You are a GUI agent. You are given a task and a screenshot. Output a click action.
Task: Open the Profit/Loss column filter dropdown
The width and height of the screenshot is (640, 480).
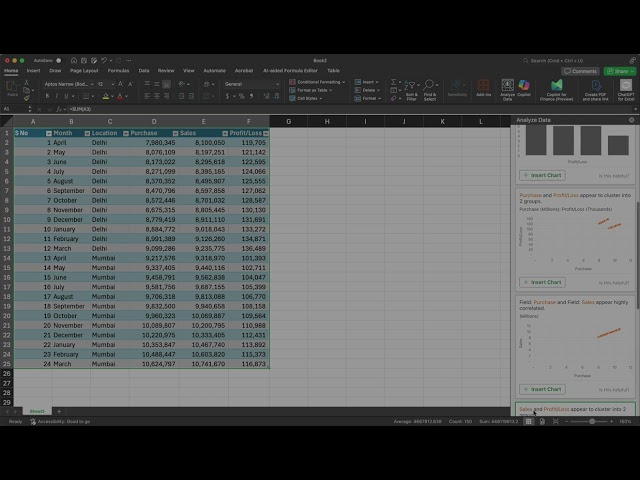tap(266, 133)
